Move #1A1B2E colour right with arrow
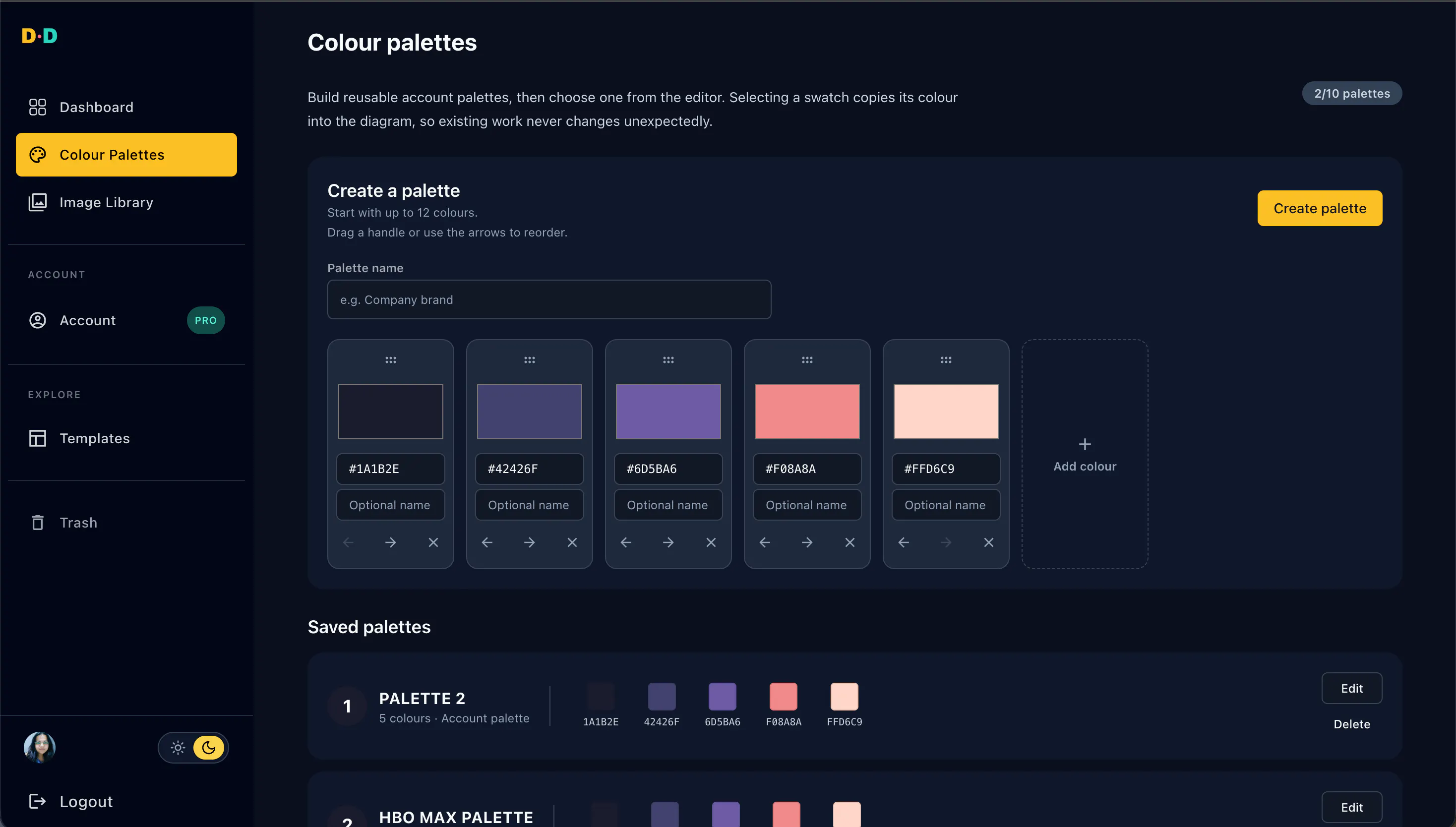This screenshot has width=1456, height=827. [390, 542]
